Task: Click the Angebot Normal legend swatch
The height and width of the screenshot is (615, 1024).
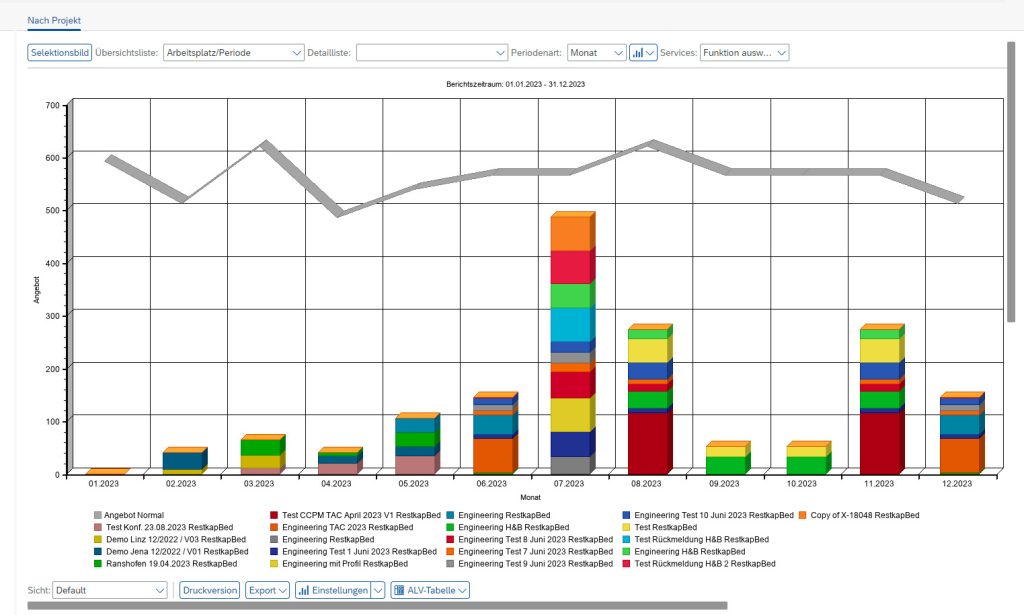Action: click(98, 515)
